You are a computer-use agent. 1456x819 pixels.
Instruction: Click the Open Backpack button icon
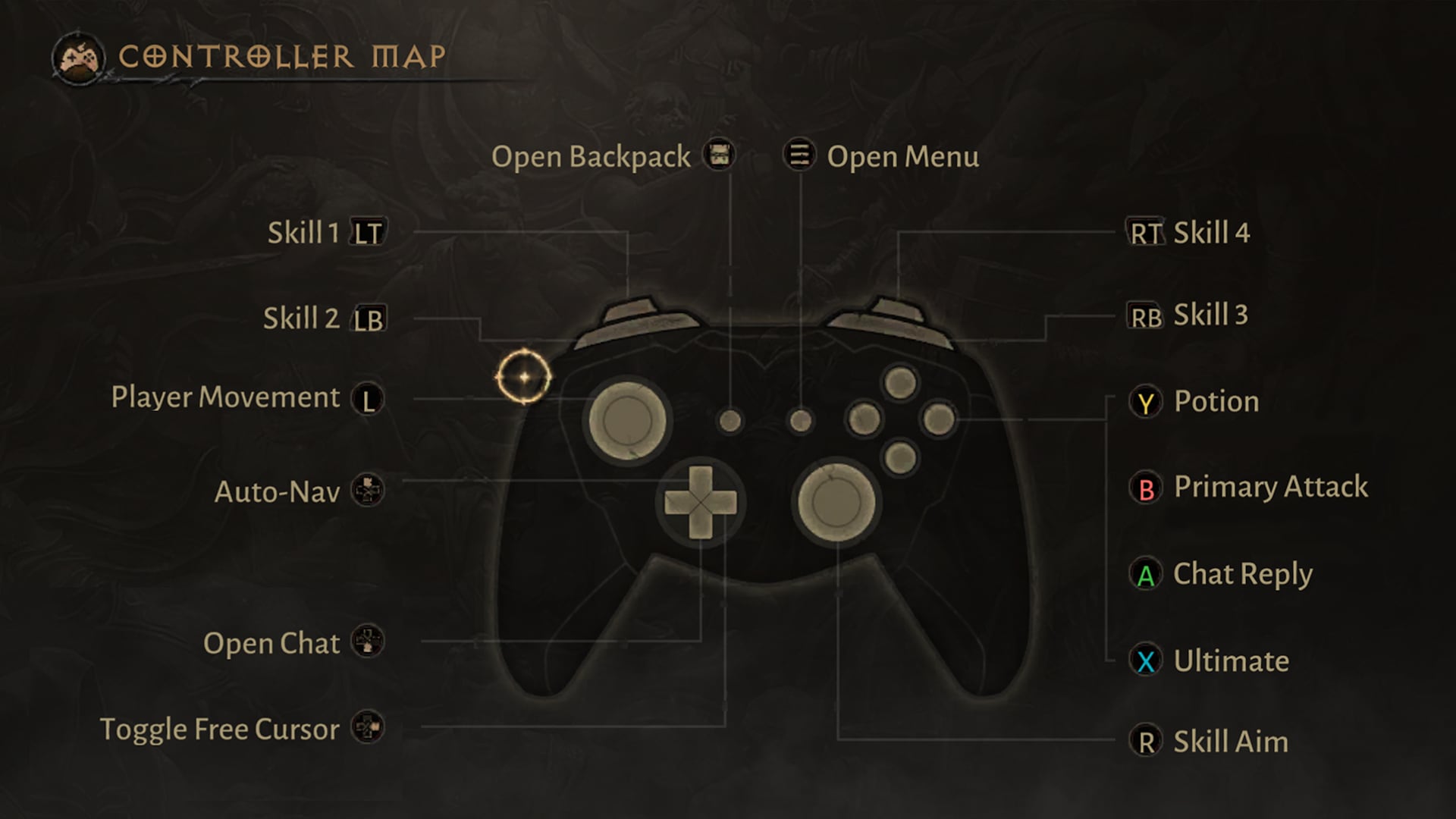coord(718,155)
